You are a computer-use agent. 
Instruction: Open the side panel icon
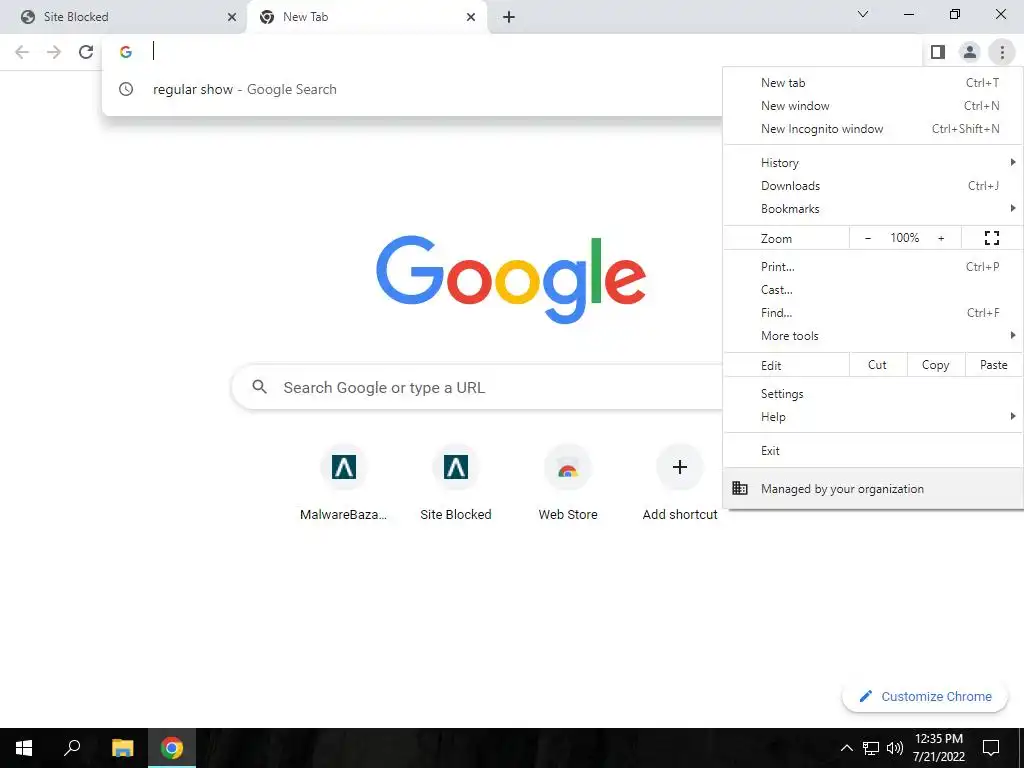(938, 52)
